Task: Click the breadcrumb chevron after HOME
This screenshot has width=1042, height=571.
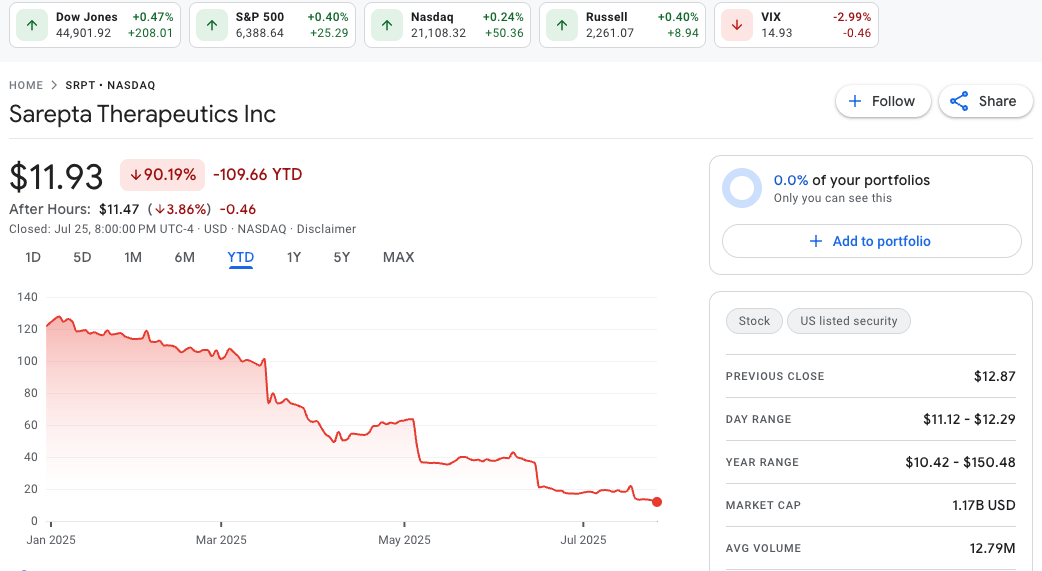Action: point(54,85)
